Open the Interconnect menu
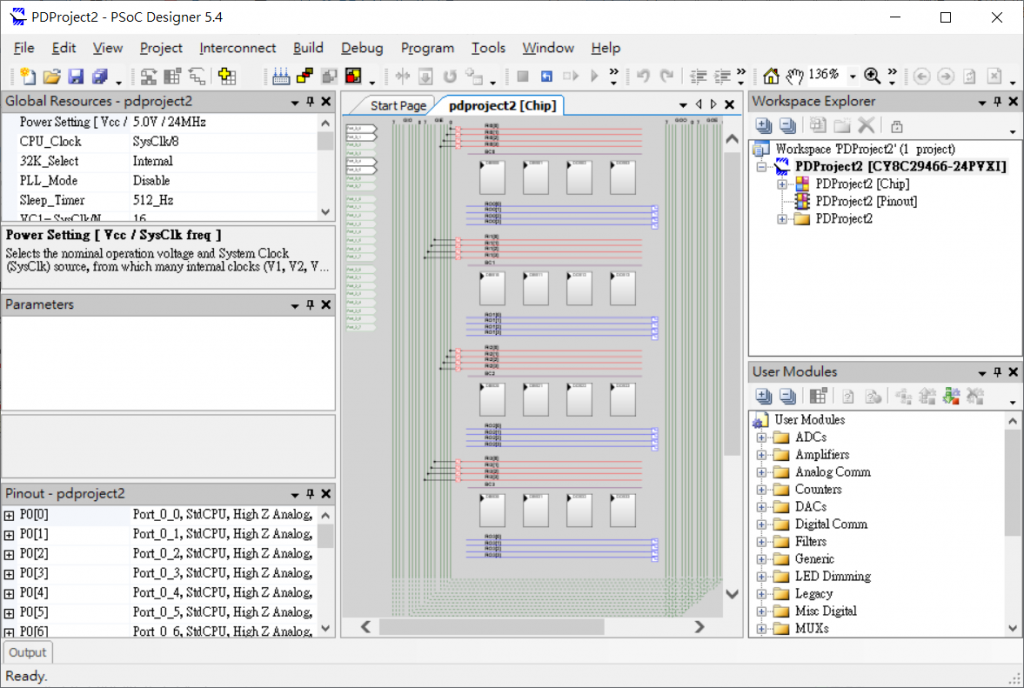Viewport: 1024px width, 688px height. coord(238,48)
